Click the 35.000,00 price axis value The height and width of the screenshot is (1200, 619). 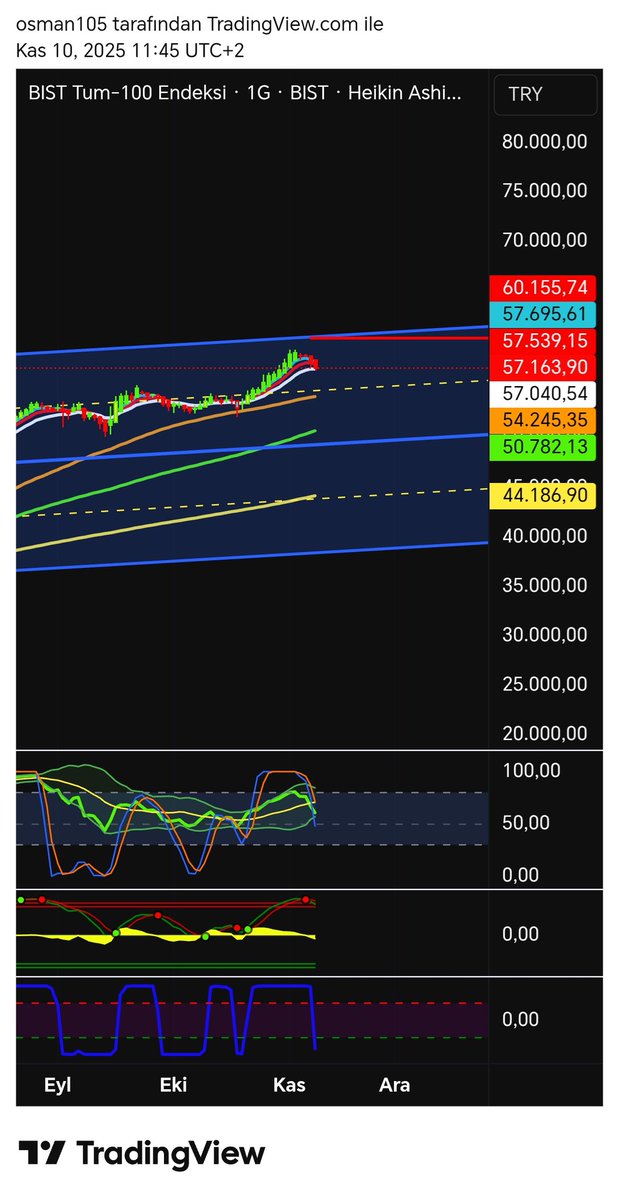pos(544,585)
